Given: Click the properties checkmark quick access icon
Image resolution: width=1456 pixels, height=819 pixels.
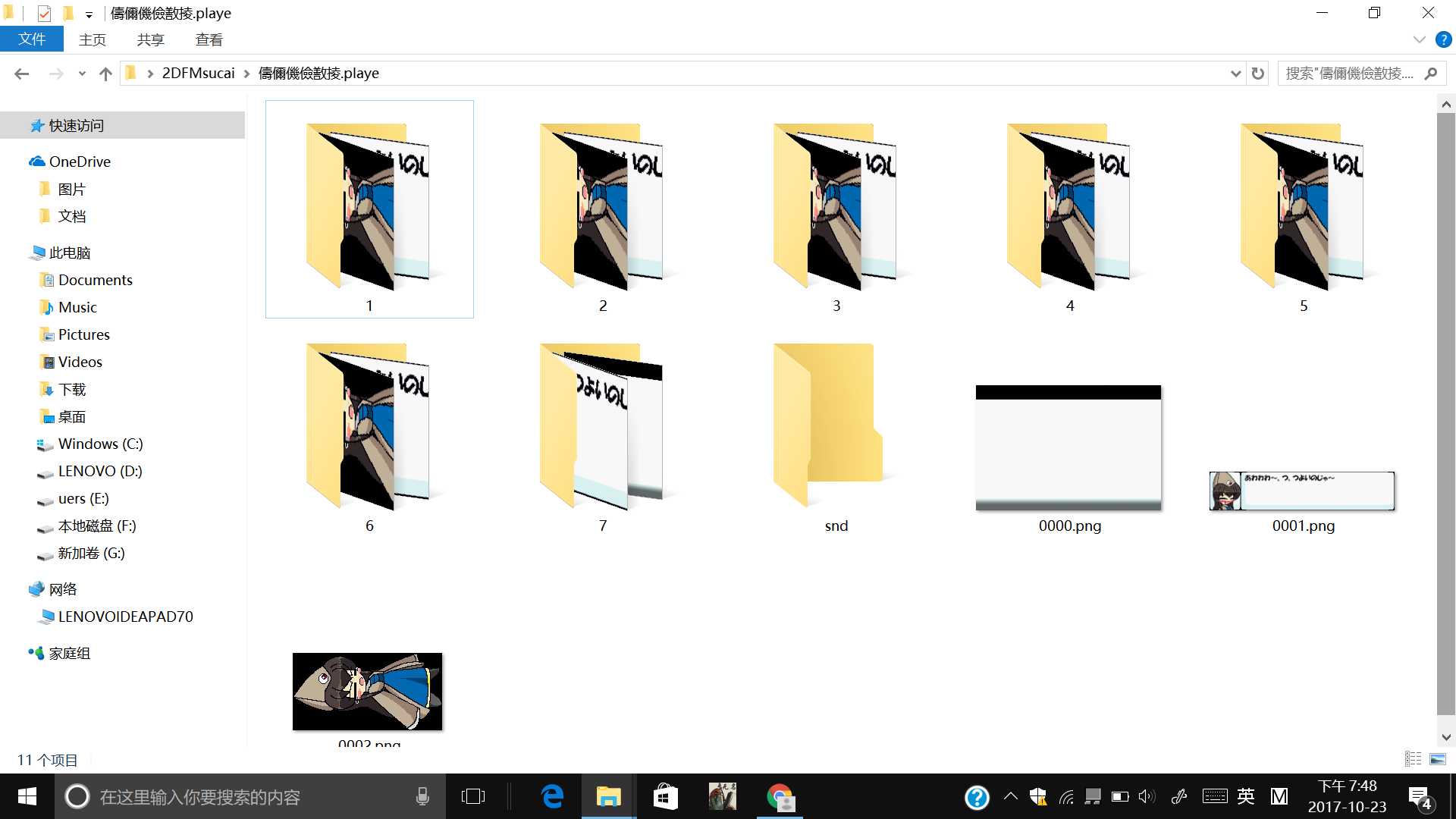Looking at the screenshot, I should coord(44,13).
